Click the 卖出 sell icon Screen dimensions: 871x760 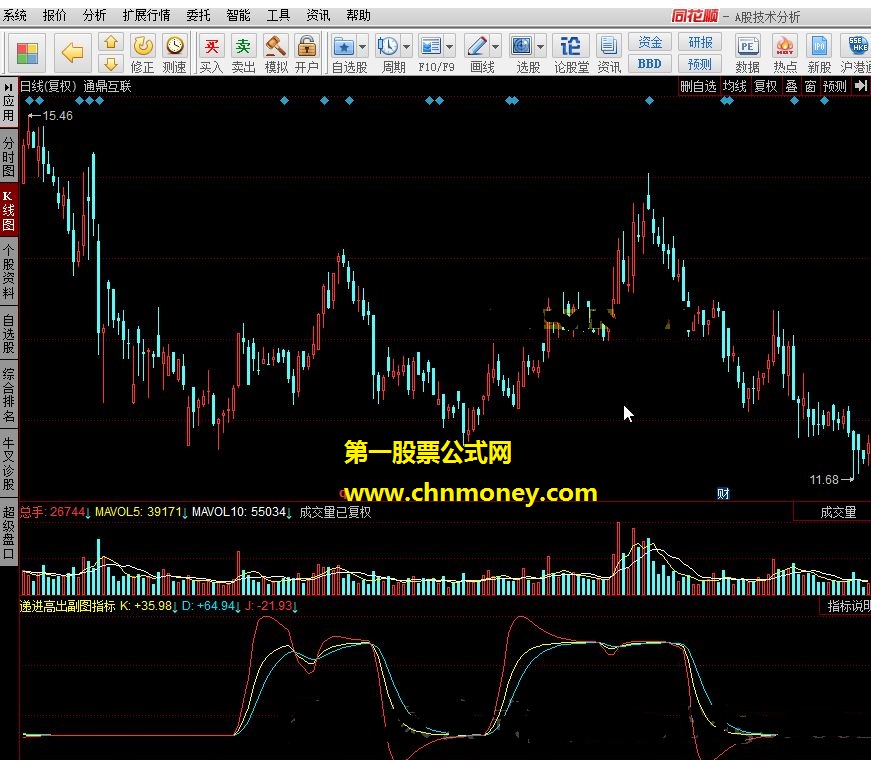(243, 46)
